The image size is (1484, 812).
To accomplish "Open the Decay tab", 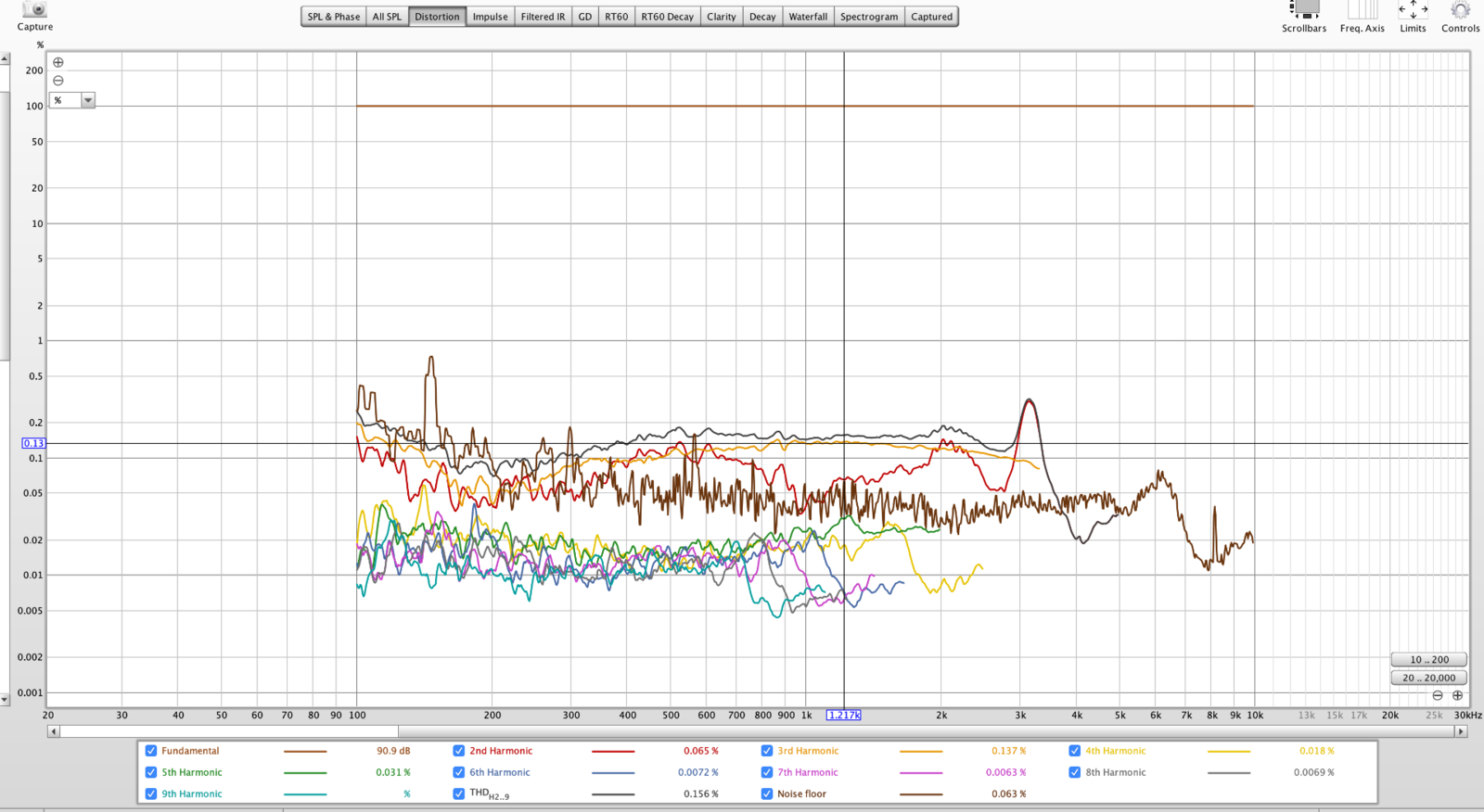I will click(762, 17).
